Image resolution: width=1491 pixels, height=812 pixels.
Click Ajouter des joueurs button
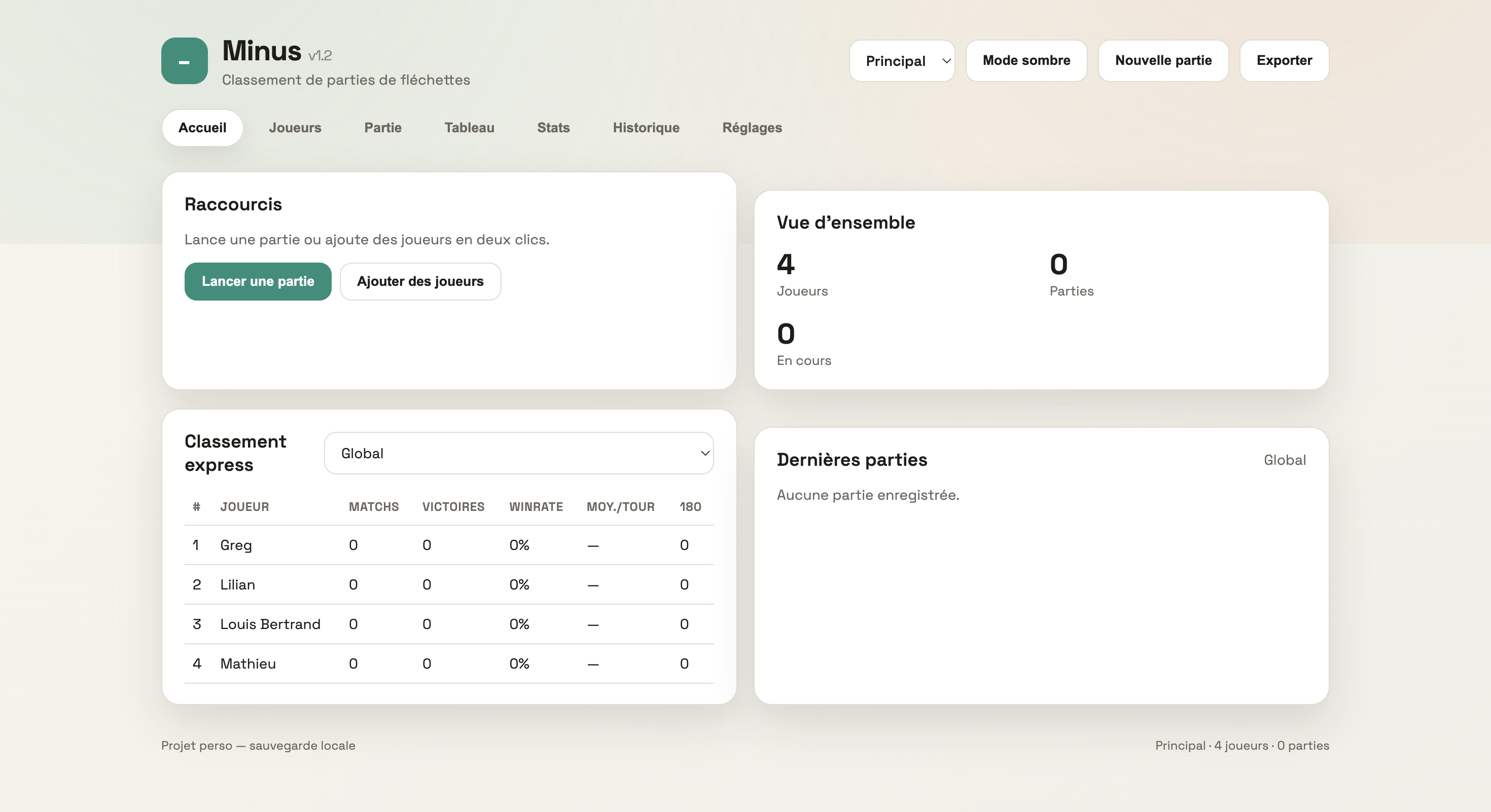[420, 282]
